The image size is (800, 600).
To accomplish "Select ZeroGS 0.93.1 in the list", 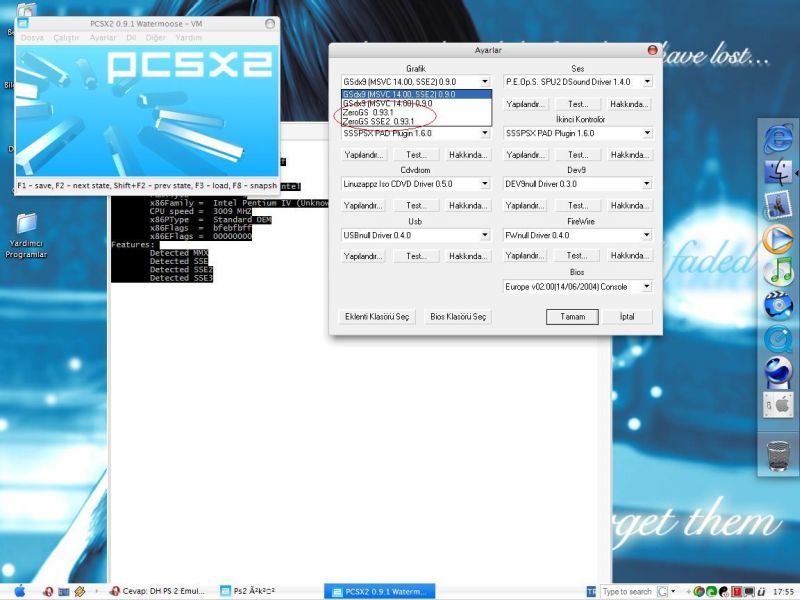I will coord(416,112).
